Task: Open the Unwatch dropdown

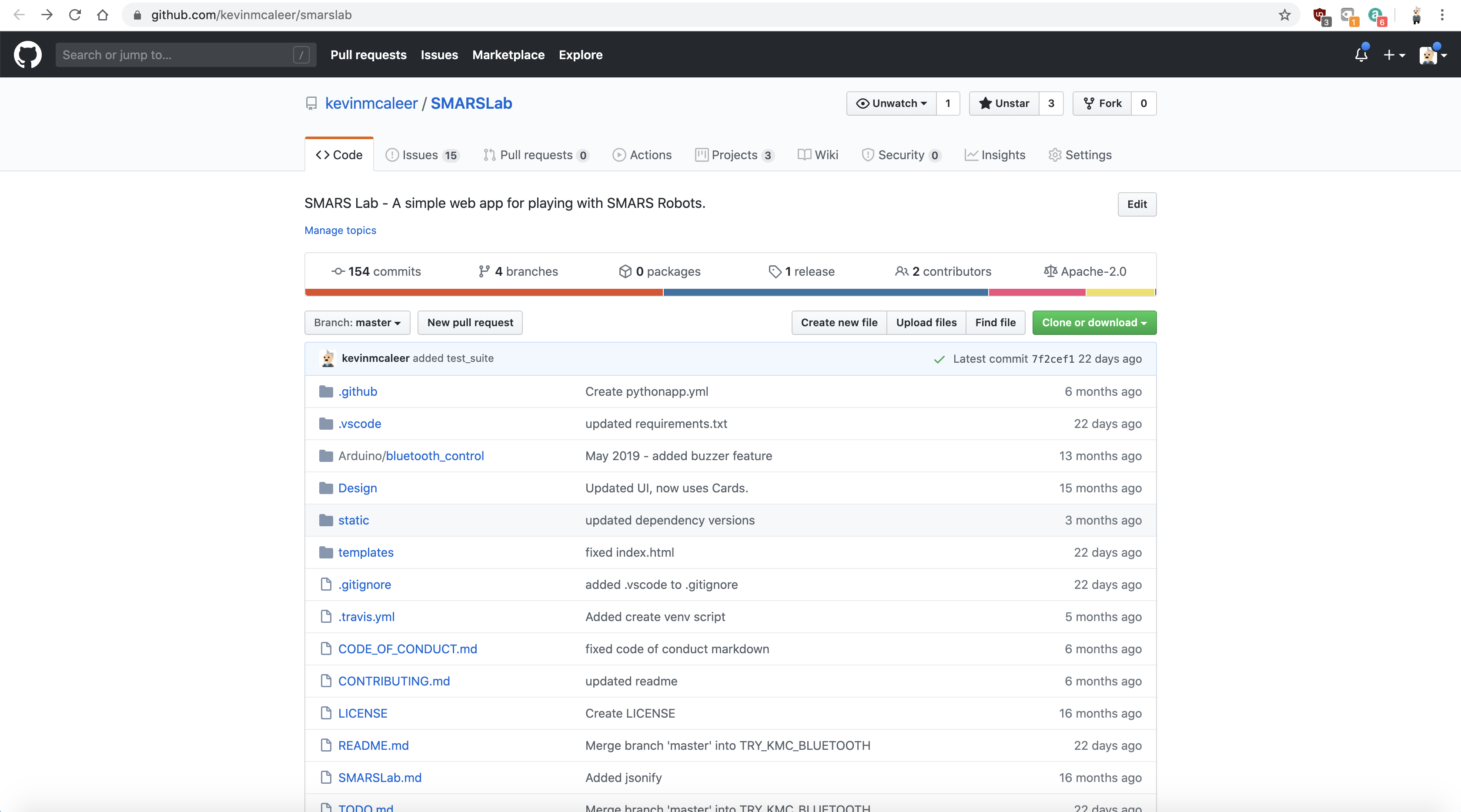Action: point(891,103)
